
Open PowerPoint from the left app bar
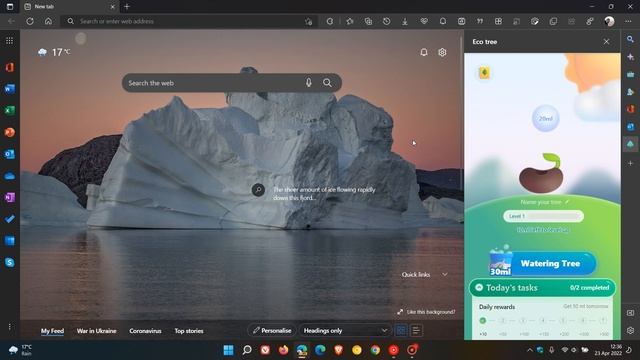click(10, 132)
